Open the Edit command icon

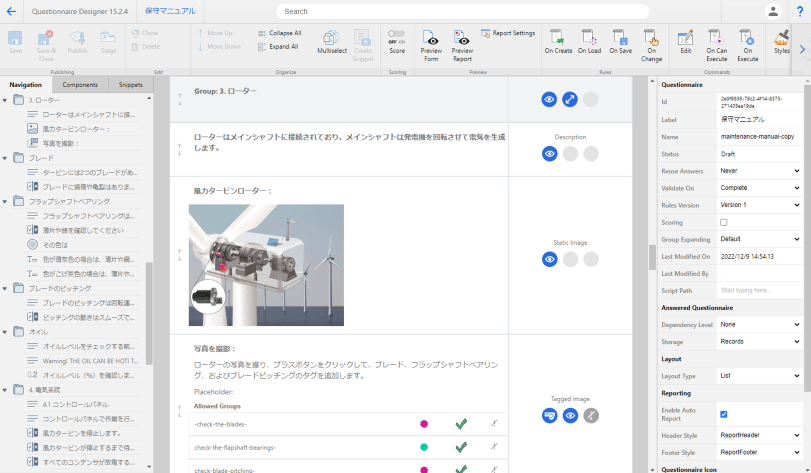click(685, 37)
